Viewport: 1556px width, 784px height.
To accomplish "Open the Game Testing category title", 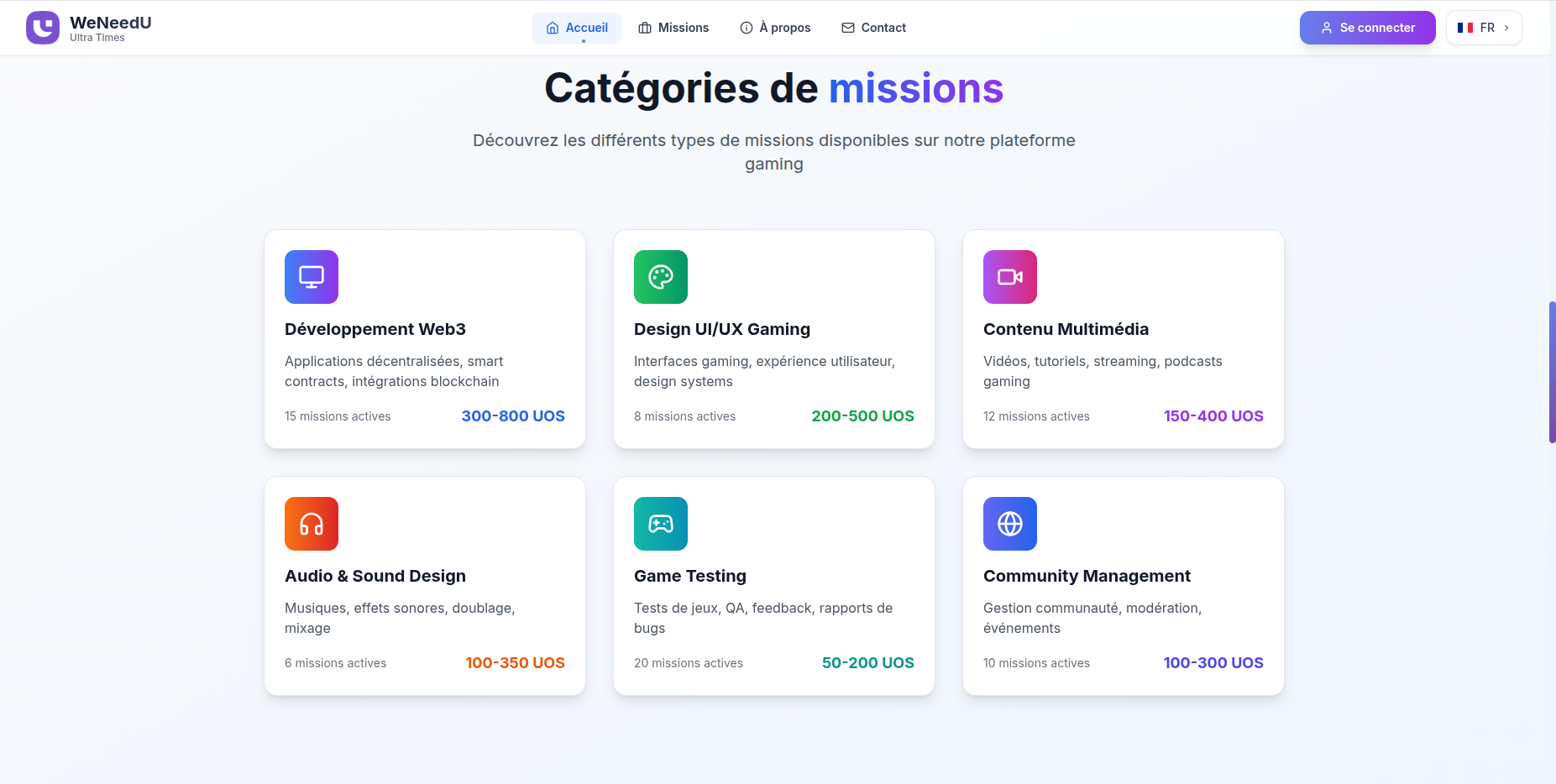I will pyautogui.click(x=690, y=576).
